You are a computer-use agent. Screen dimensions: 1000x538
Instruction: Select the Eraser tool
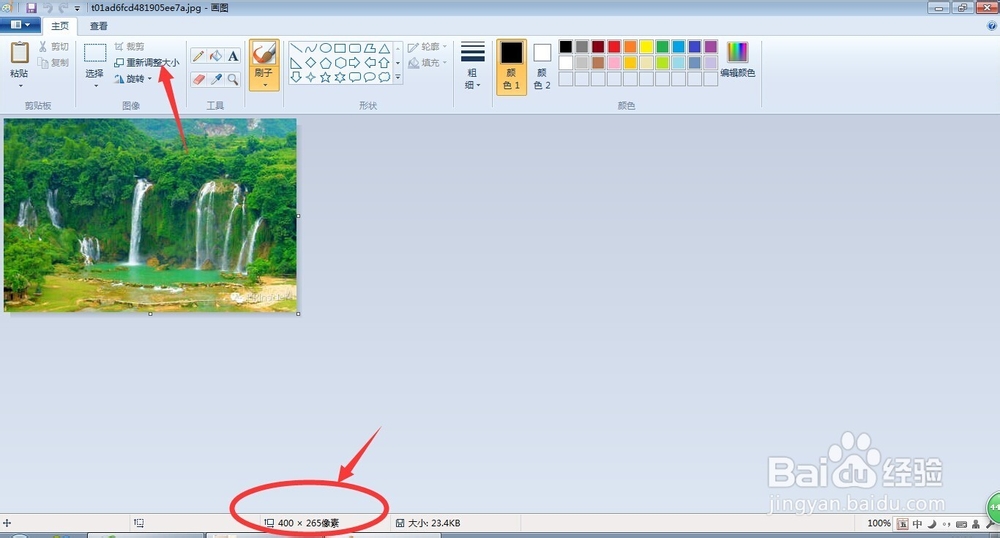198,79
